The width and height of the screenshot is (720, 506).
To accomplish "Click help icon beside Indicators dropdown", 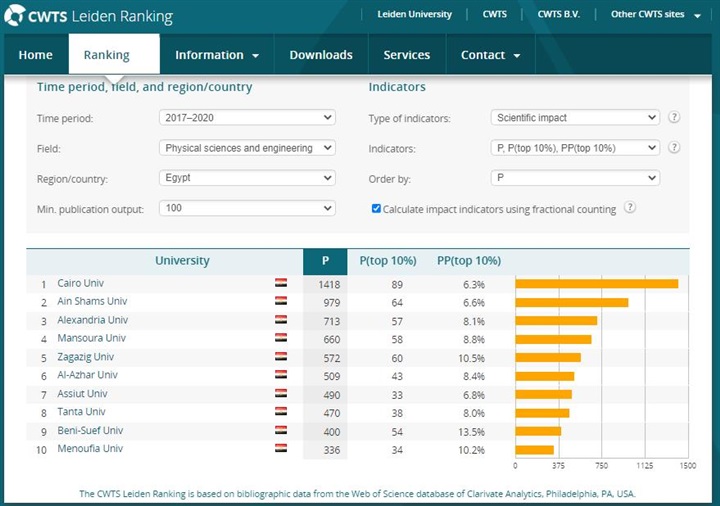I will [x=674, y=148].
